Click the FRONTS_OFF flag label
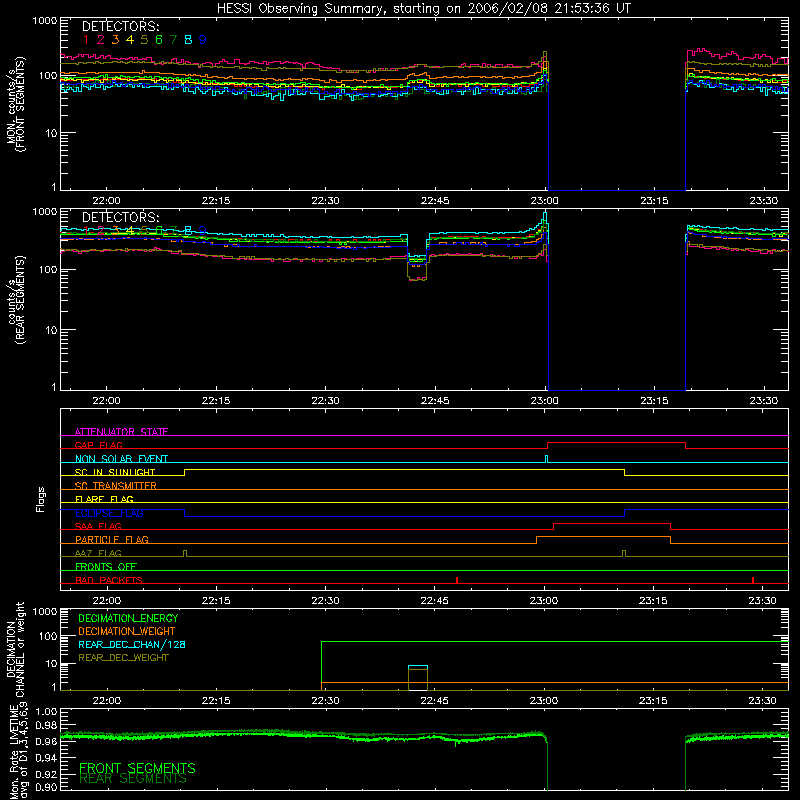Viewport: 800px width, 800px height. [106, 566]
